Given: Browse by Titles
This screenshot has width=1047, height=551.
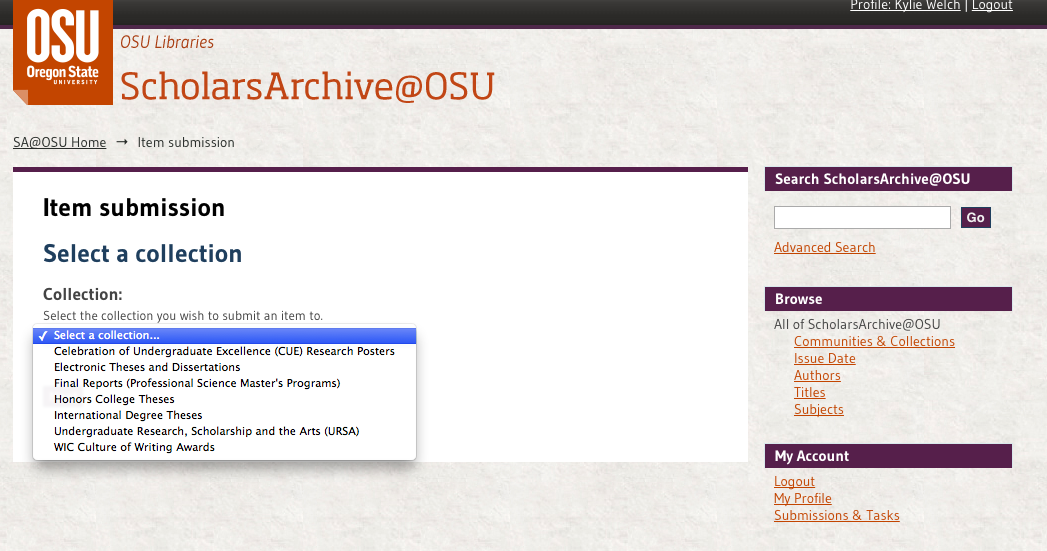Looking at the screenshot, I should [x=809, y=393].
